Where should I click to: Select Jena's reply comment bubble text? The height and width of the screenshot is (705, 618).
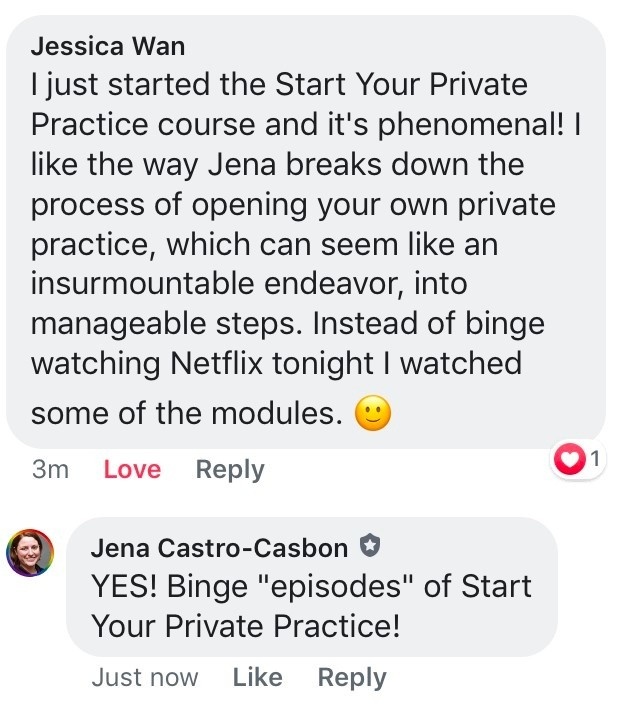[311, 606]
